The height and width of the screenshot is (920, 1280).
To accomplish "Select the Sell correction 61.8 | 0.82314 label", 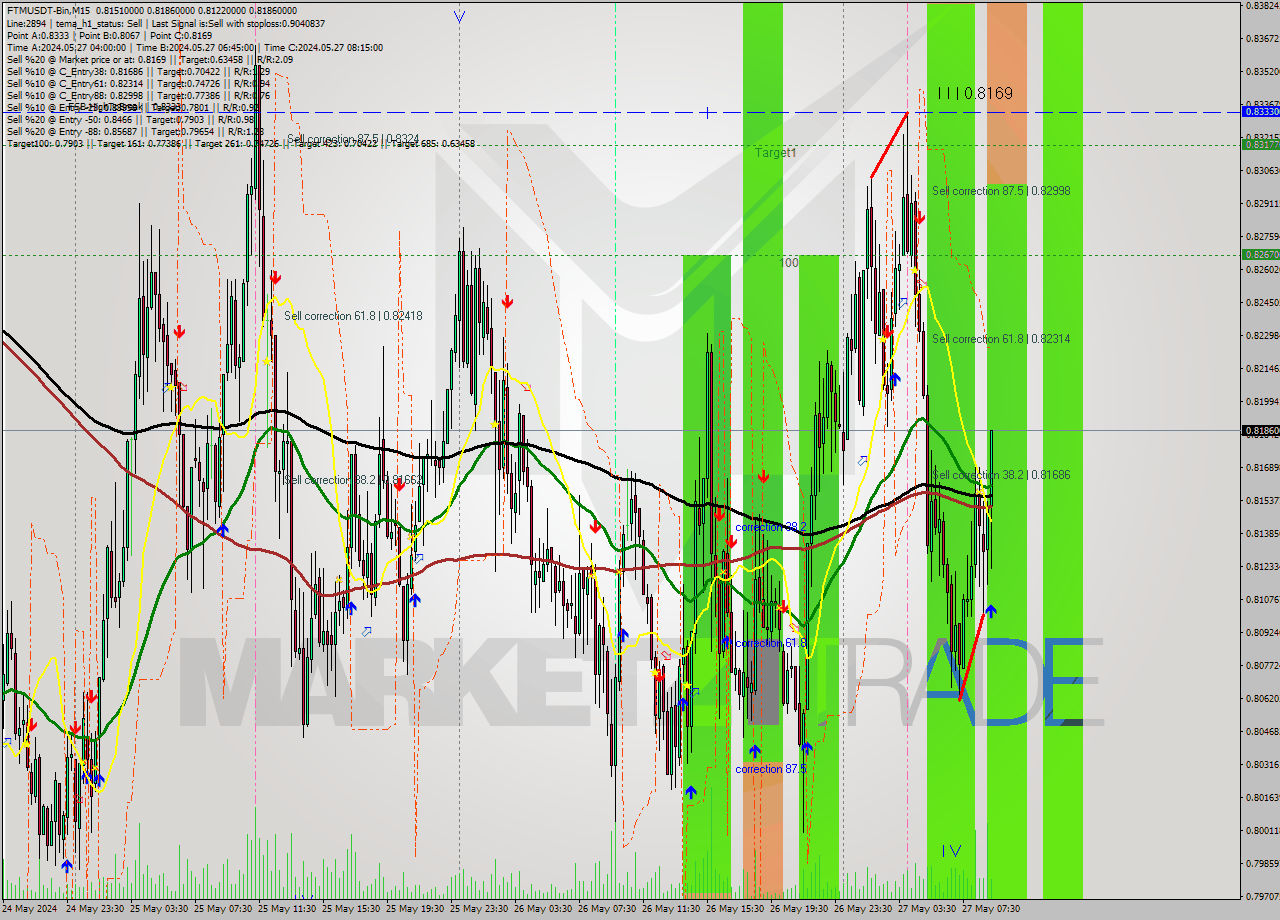I will tap(1001, 339).
